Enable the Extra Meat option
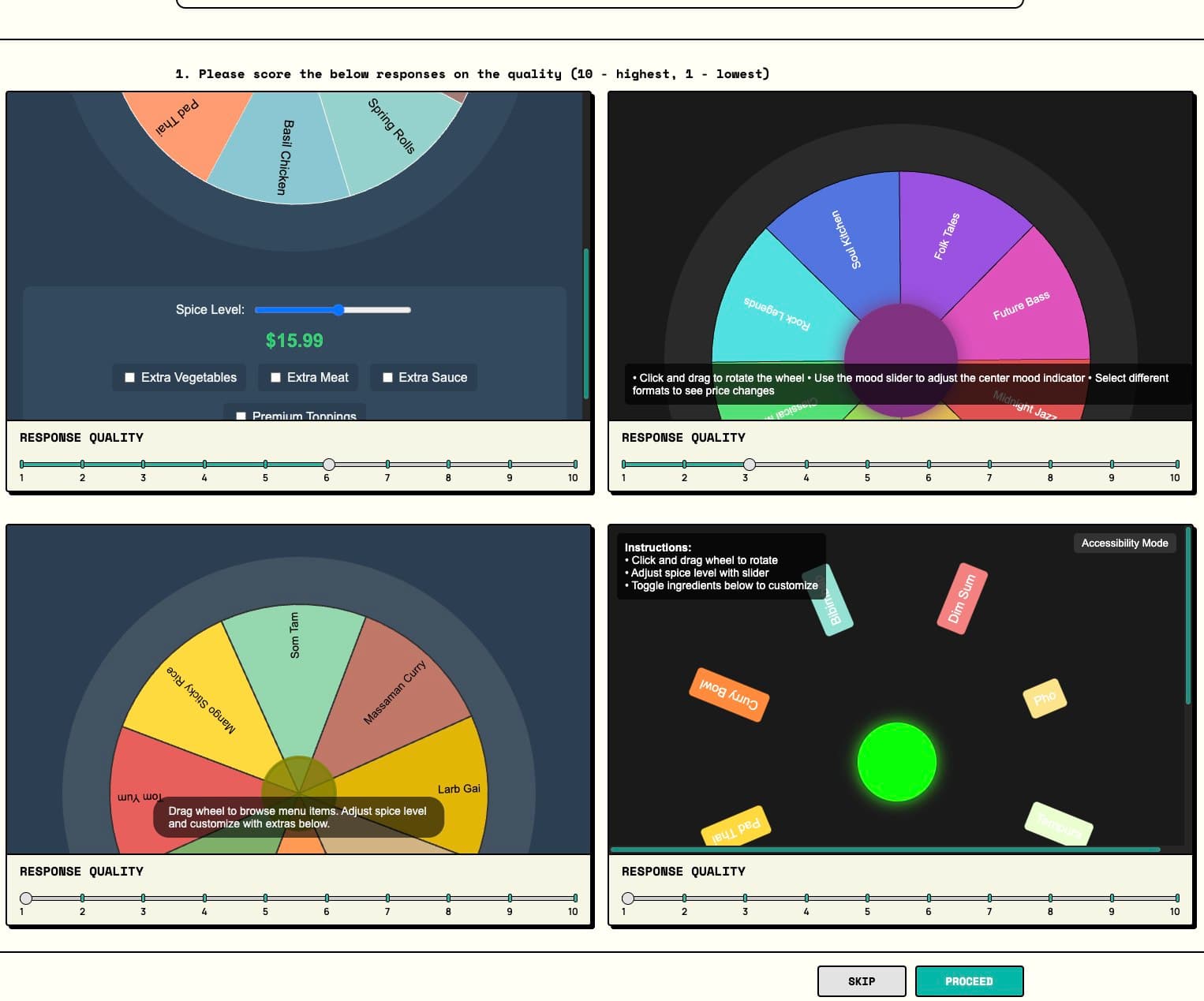Viewport: 1204px width, 1001px height. click(x=275, y=378)
